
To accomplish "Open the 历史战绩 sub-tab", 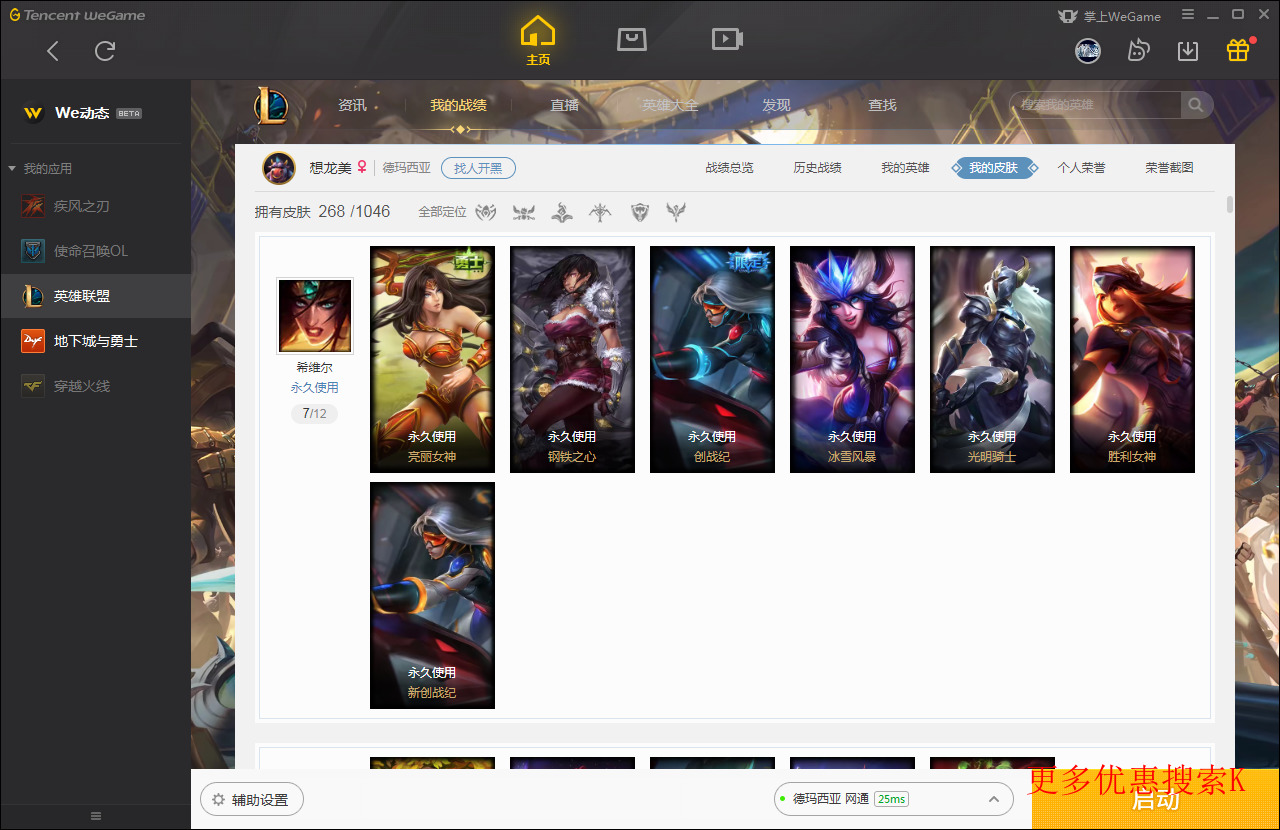I will pyautogui.click(x=818, y=168).
